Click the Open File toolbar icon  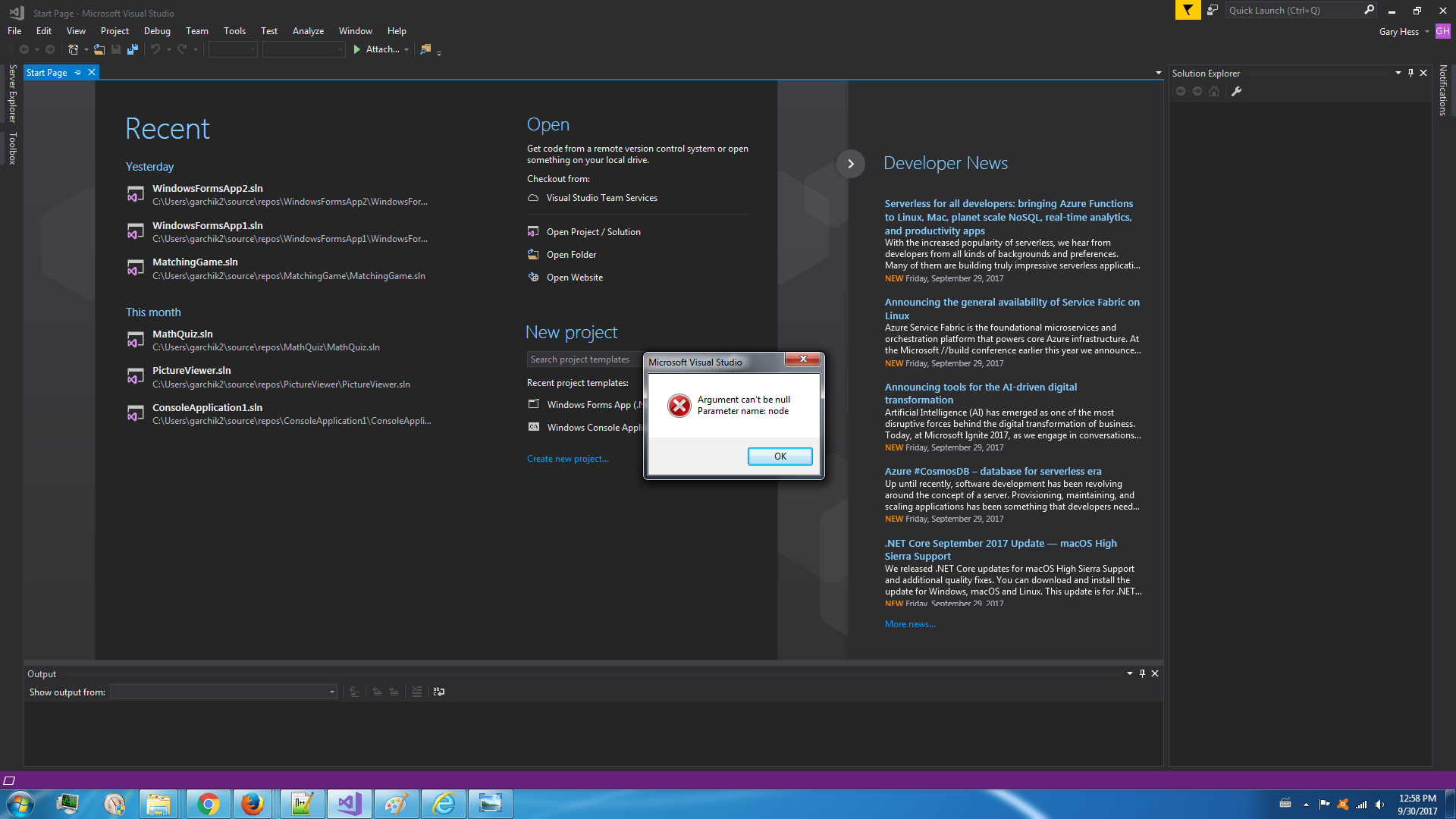(99, 49)
